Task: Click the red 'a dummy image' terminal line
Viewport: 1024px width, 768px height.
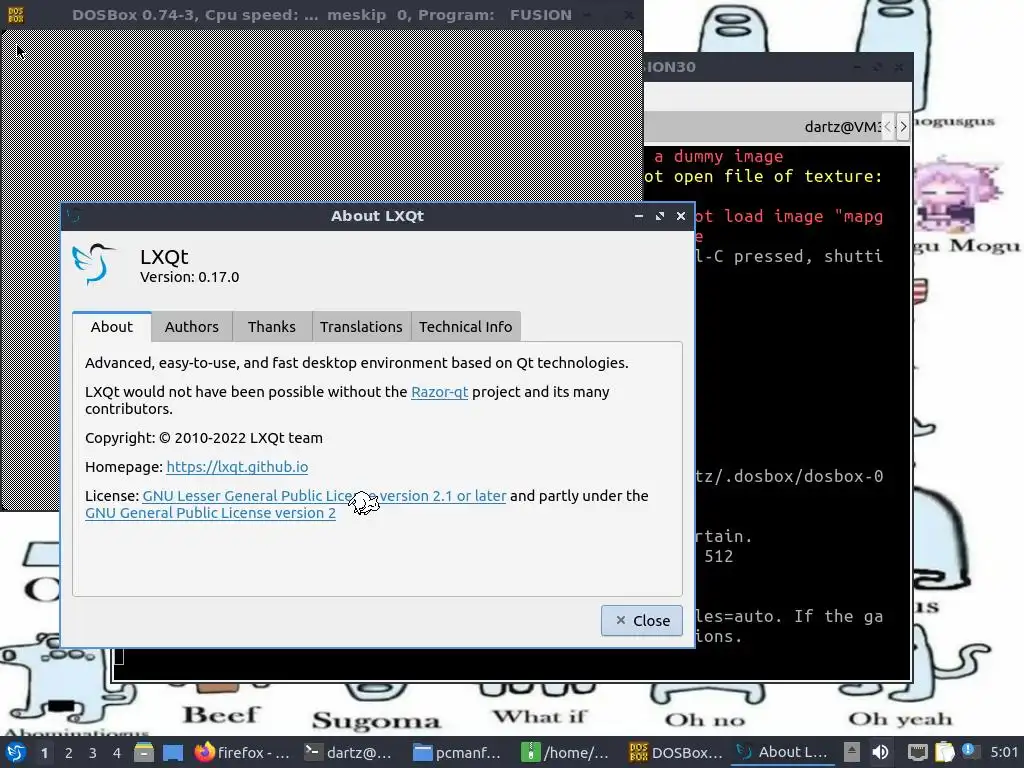Action: point(718,157)
